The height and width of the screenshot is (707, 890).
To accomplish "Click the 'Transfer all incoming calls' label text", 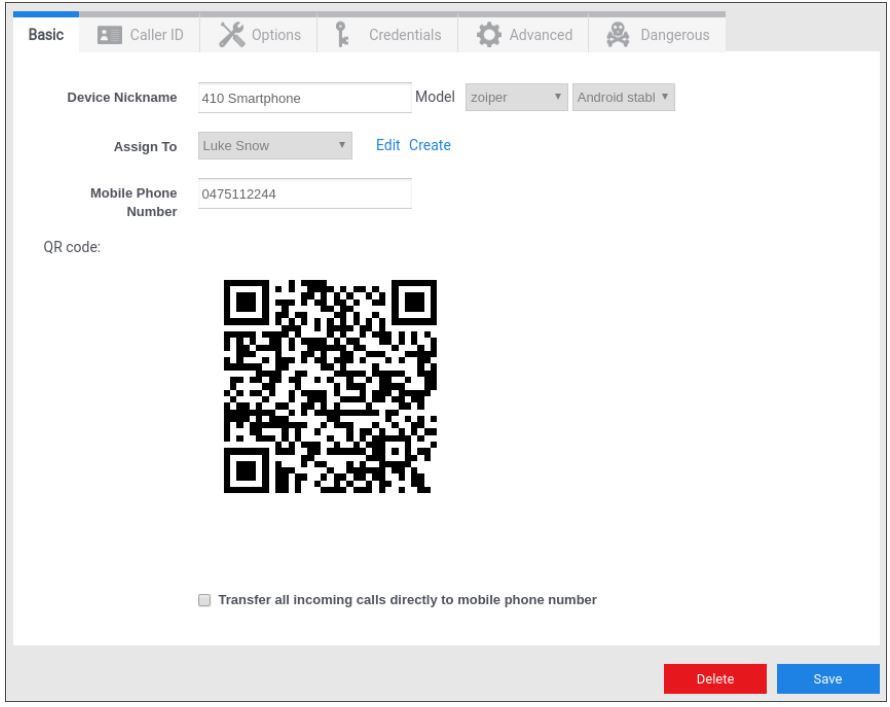I will pyautogui.click(x=407, y=601).
